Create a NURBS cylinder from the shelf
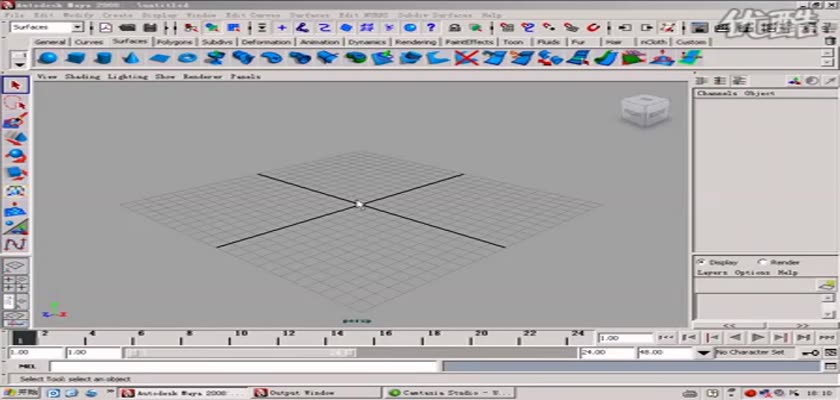This screenshot has width=840, height=400. (103, 57)
